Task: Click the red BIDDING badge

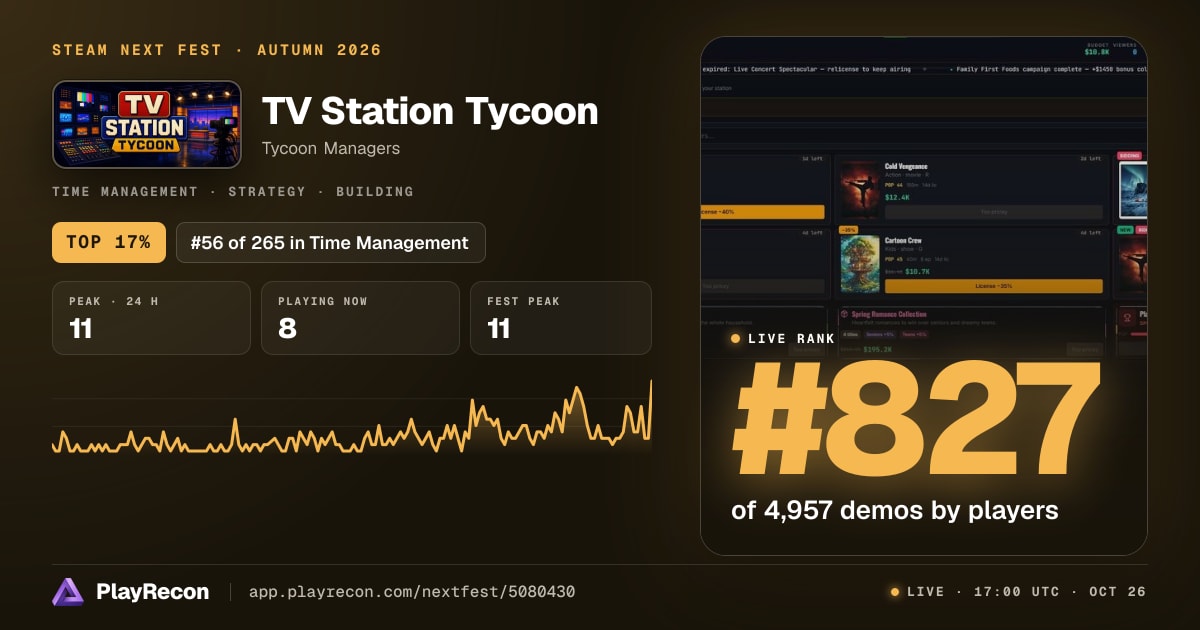Action: coord(1130,157)
